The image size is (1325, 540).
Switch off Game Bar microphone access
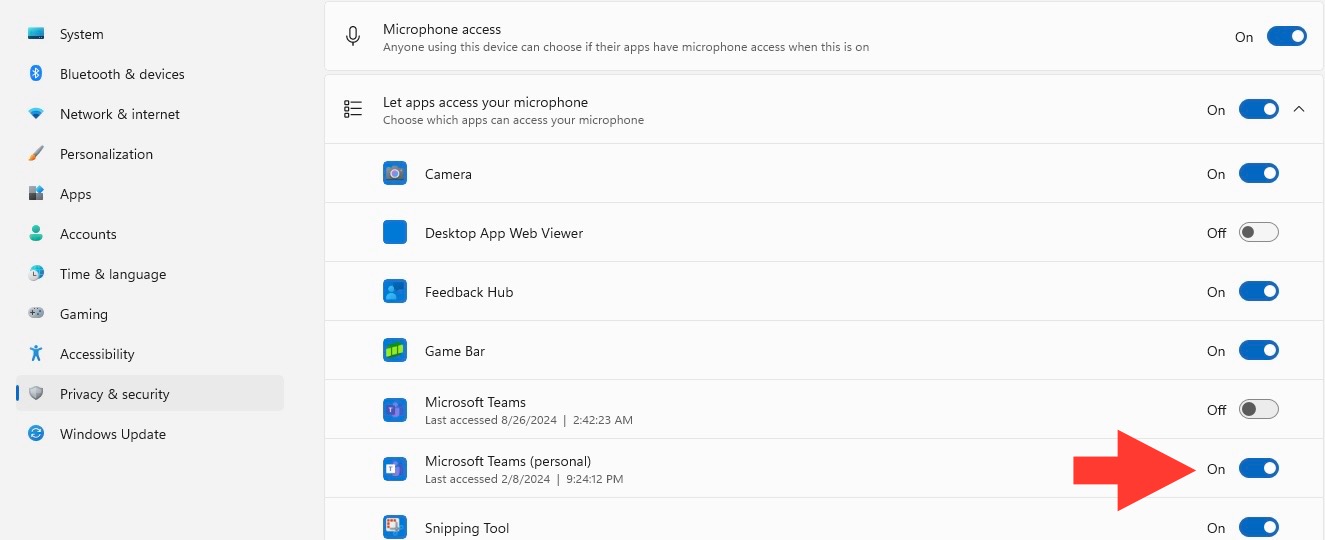pos(1259,350)
